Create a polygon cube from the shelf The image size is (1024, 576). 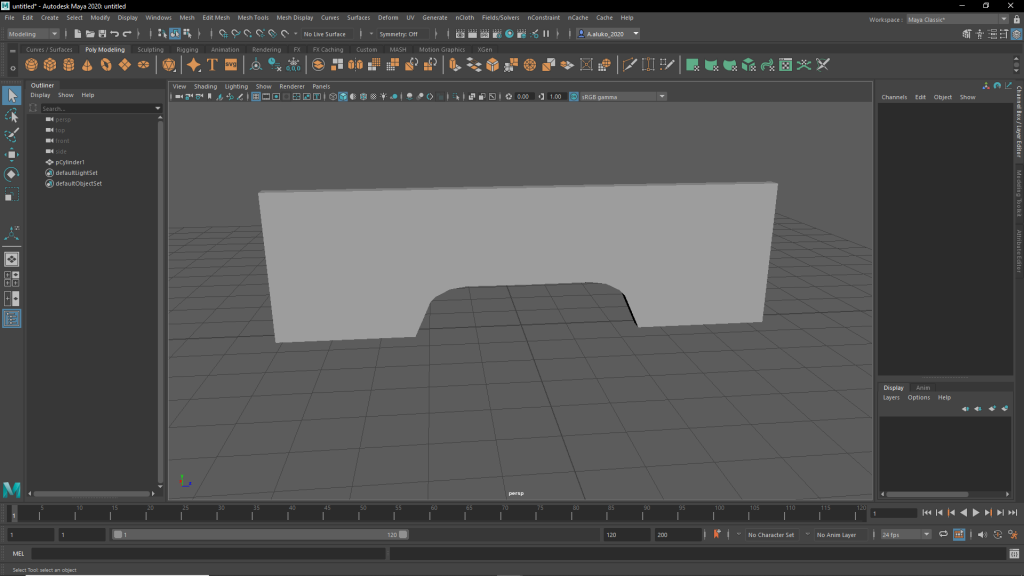click(x=50, y=65)
